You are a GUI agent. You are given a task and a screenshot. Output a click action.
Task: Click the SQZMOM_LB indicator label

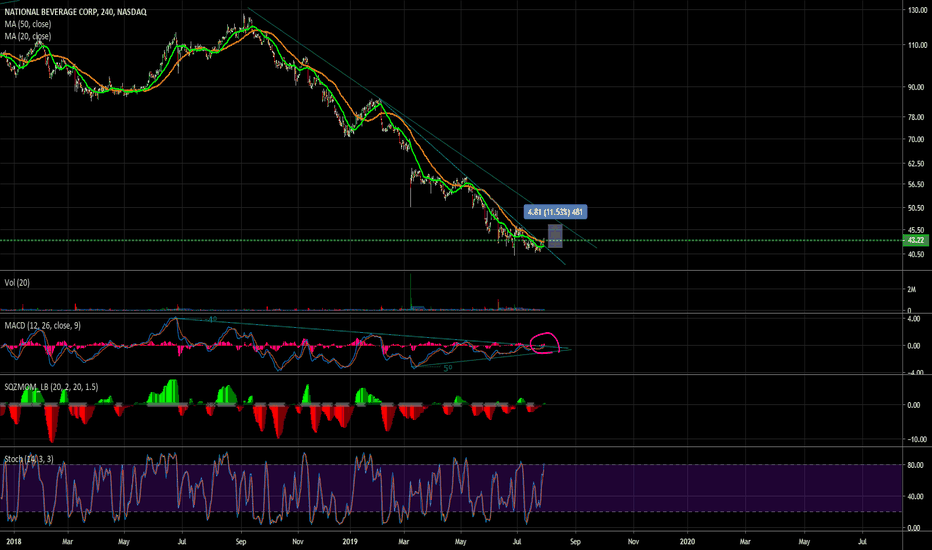tap(51, 387)
